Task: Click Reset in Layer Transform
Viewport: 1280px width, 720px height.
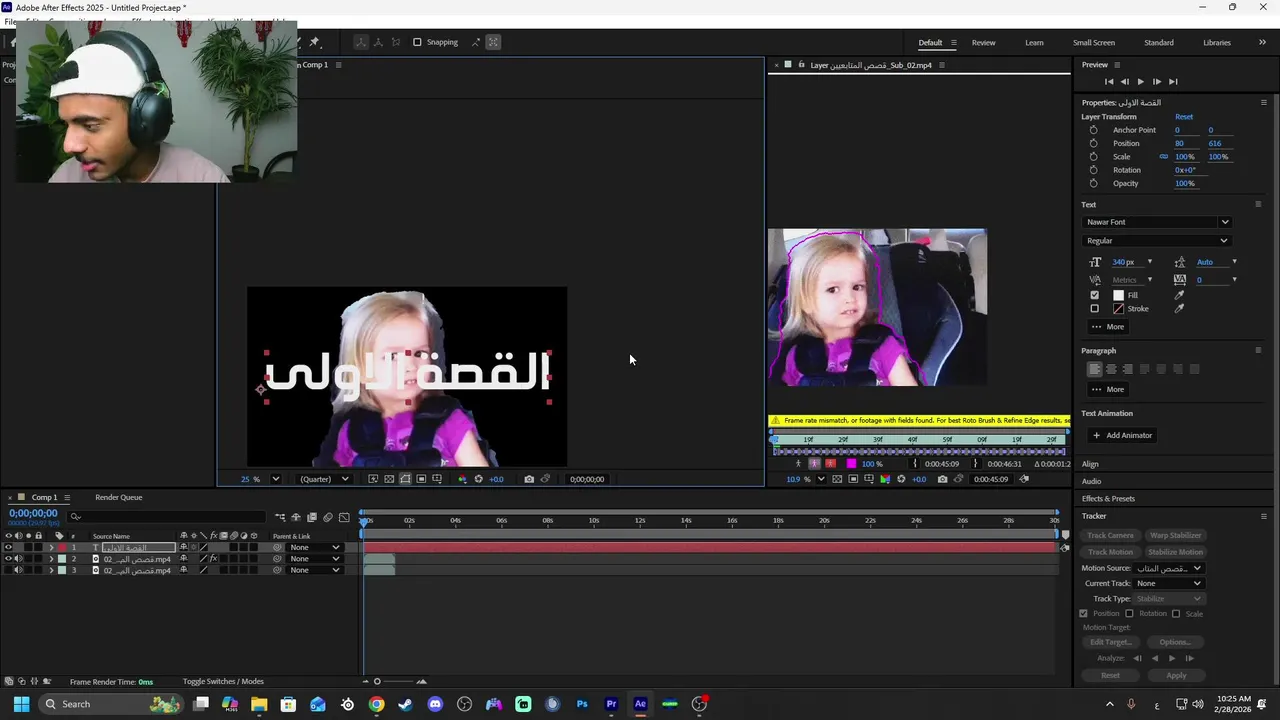Action: coord(1184,117)
